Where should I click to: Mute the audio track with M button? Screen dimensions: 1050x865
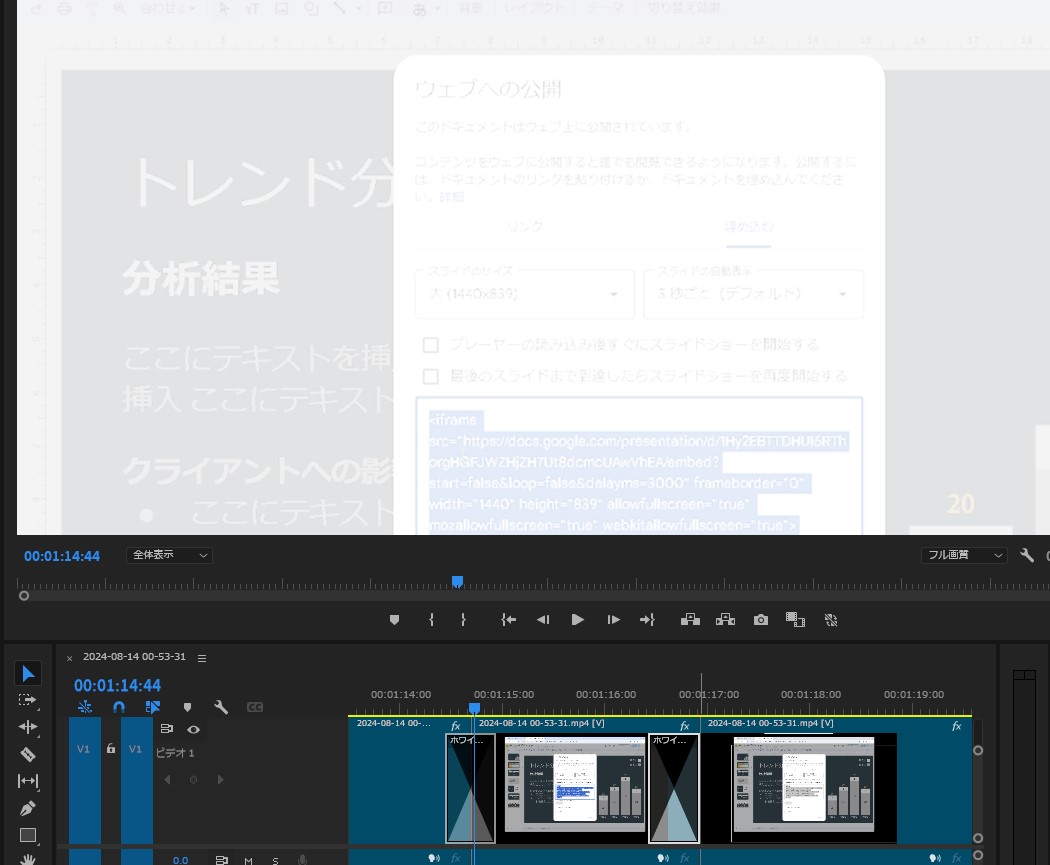247,860
